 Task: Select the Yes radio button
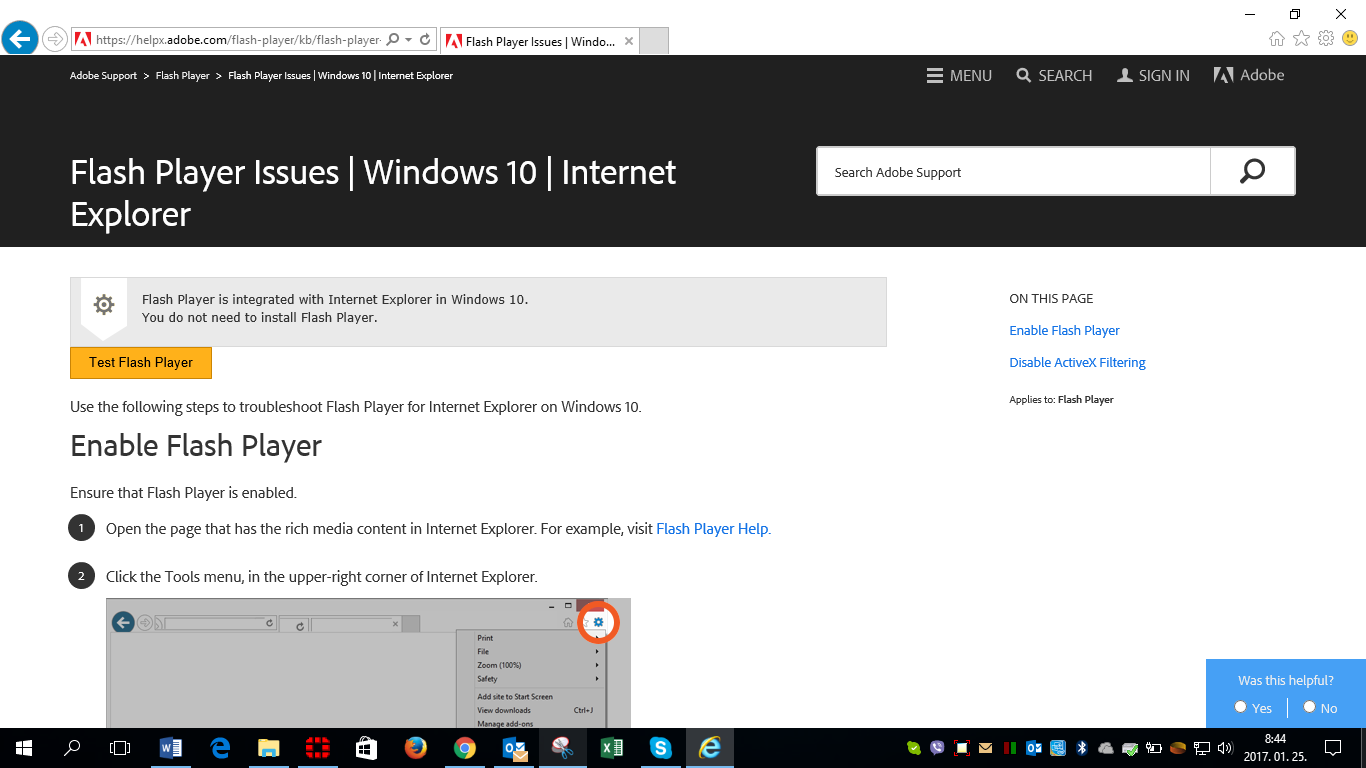(1241, 707)
